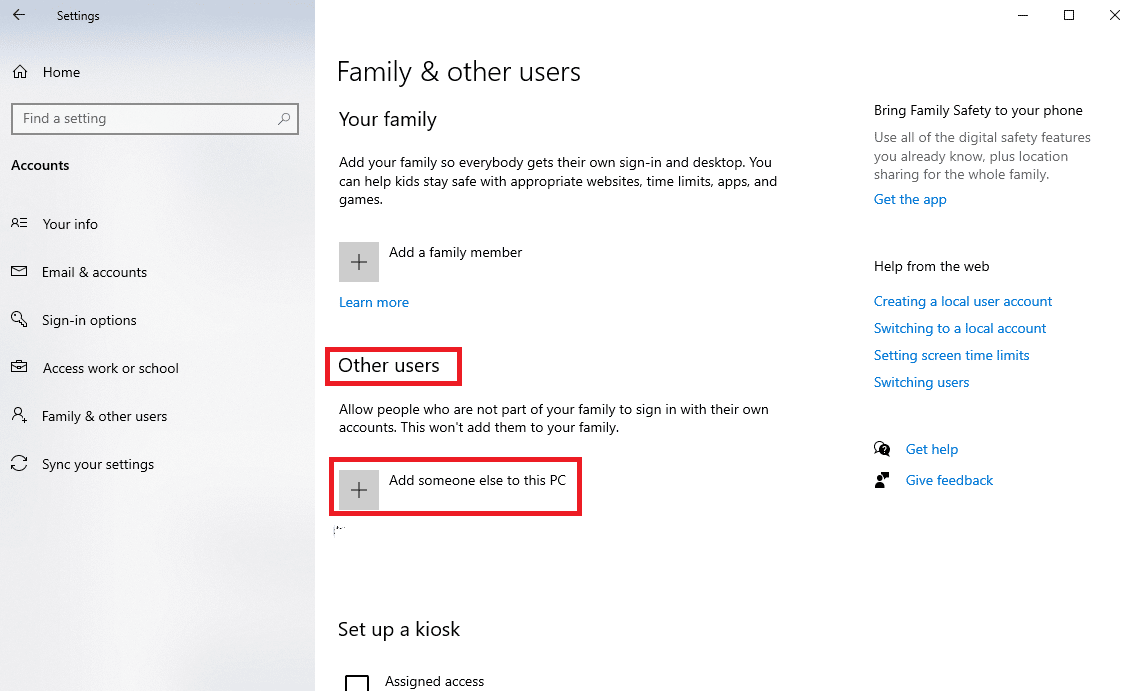Maximize the Settings window

(x=1068, y=15)
